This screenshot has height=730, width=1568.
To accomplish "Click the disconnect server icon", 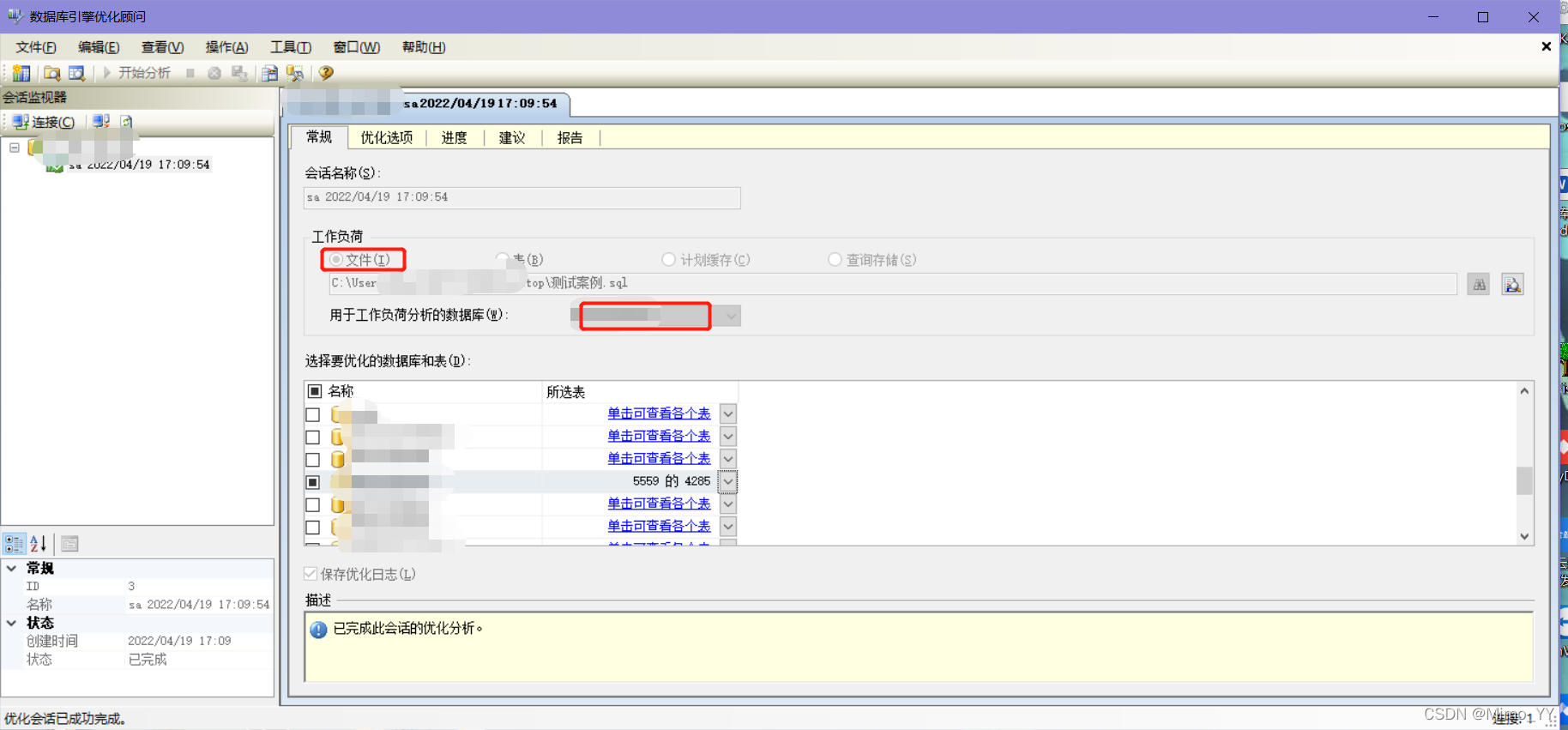I will 101,122.
